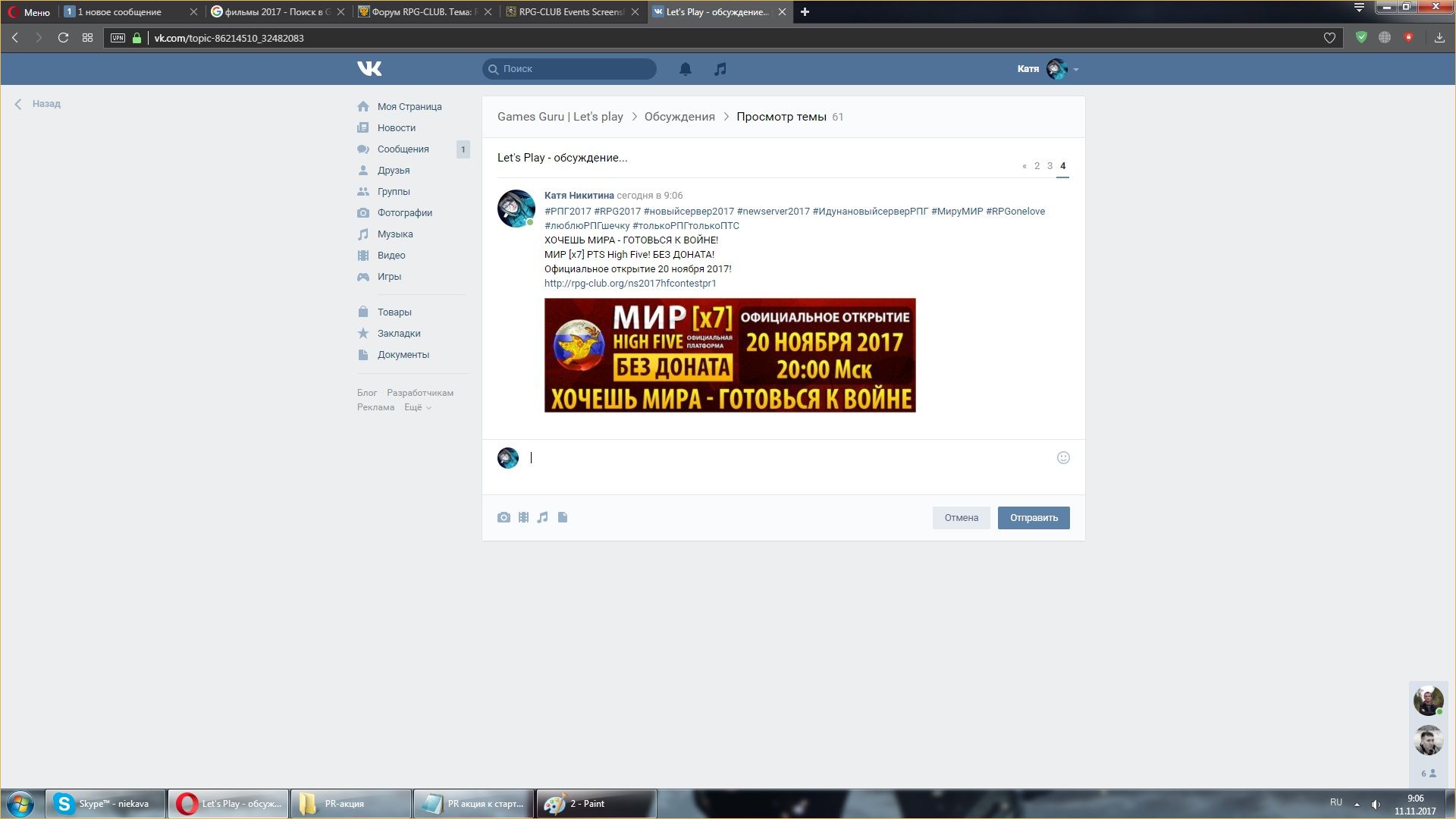The height and width of the screenshot is (819, 1456).
Task: Open Games Guru | Let's play breadcrumb
Action: pos(560,117)
